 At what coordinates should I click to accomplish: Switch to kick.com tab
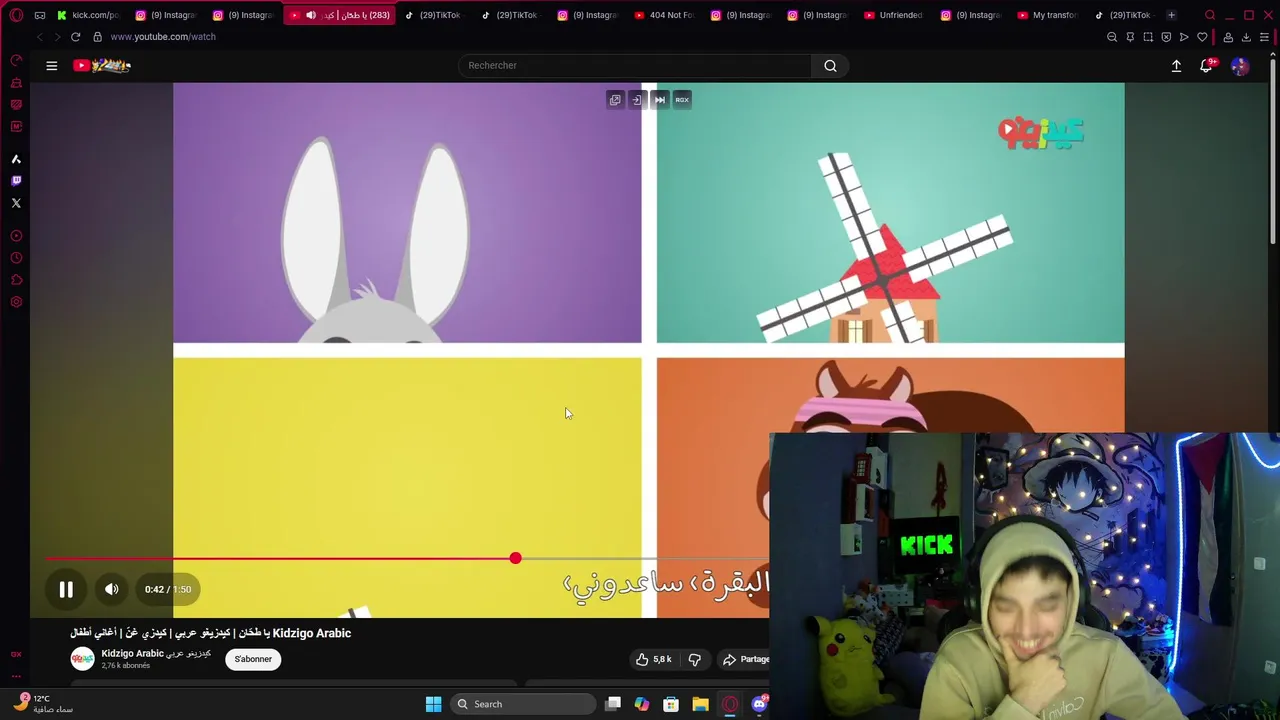pyautogui.click(x=88, y=15)
